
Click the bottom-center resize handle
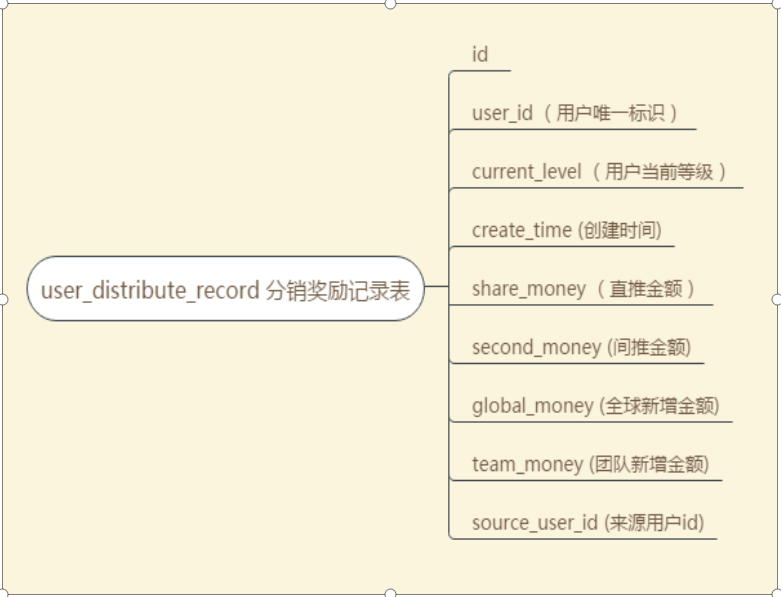click(390, 593)
